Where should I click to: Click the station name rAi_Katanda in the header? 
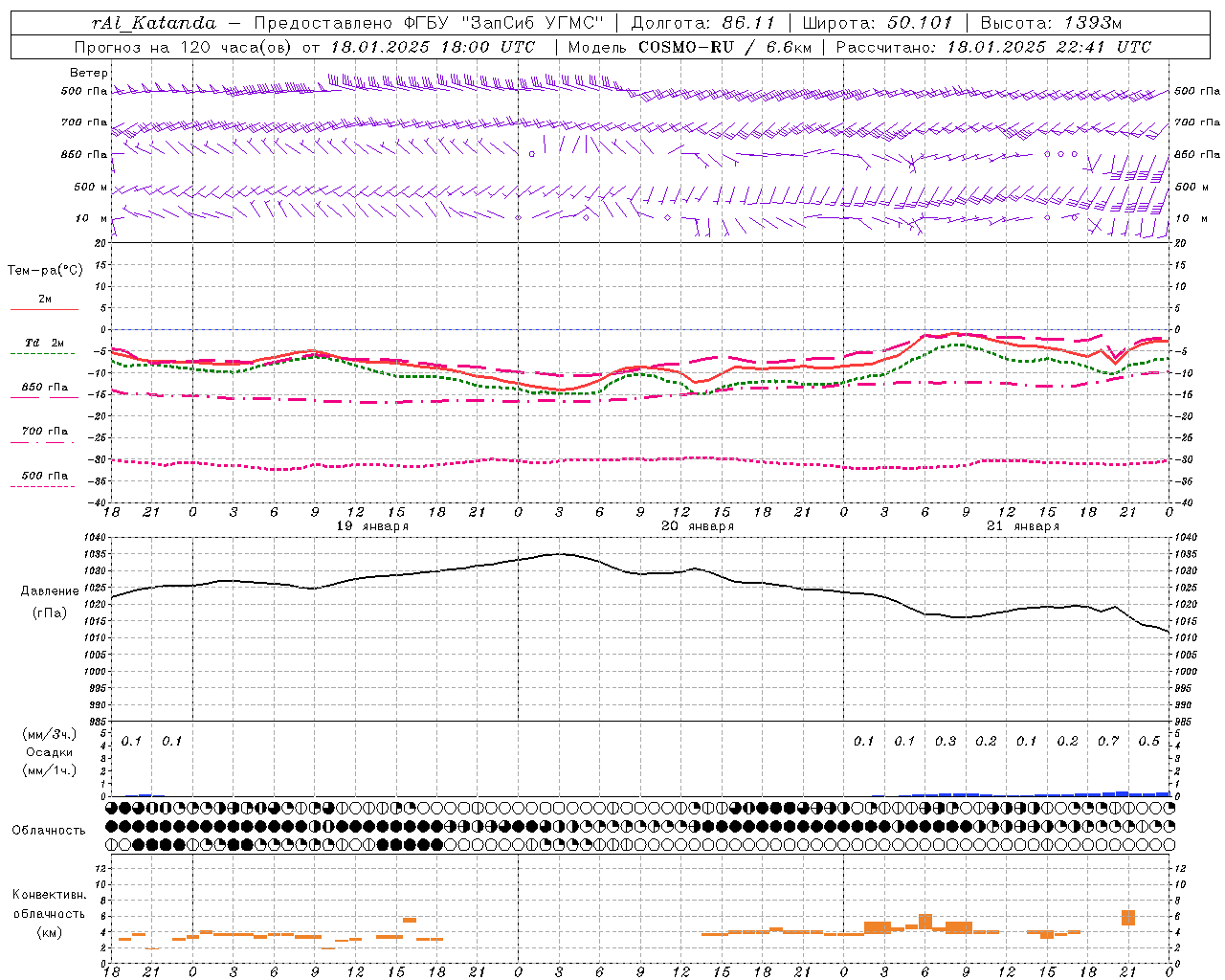point(154,23)
